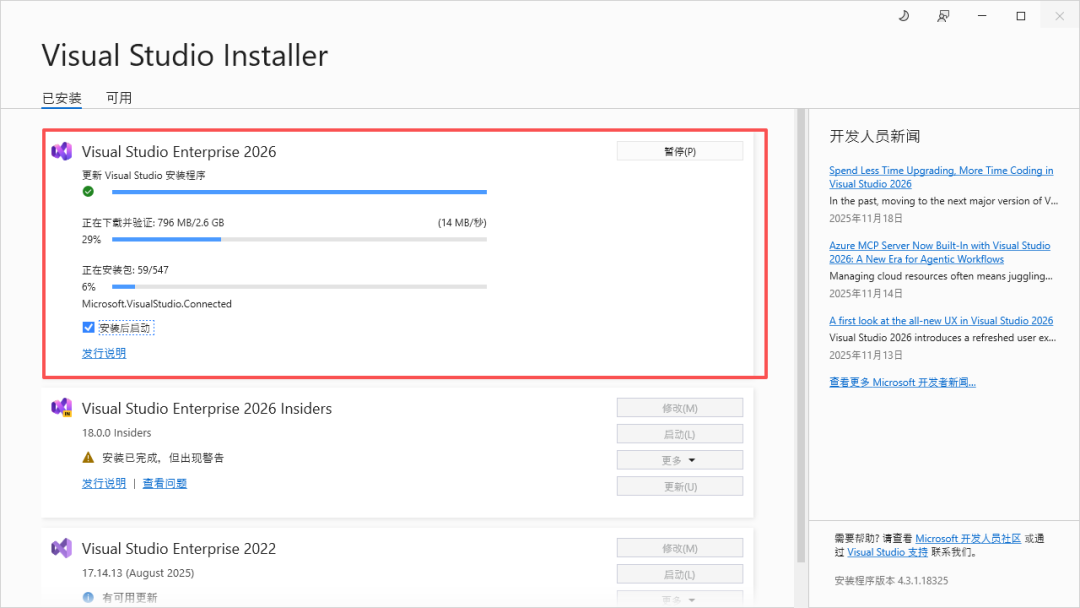The image size is (1080, 608).
Task: Expand the 更多 dropdown for 2026 Insiders
Action: (x=679, y=460)
